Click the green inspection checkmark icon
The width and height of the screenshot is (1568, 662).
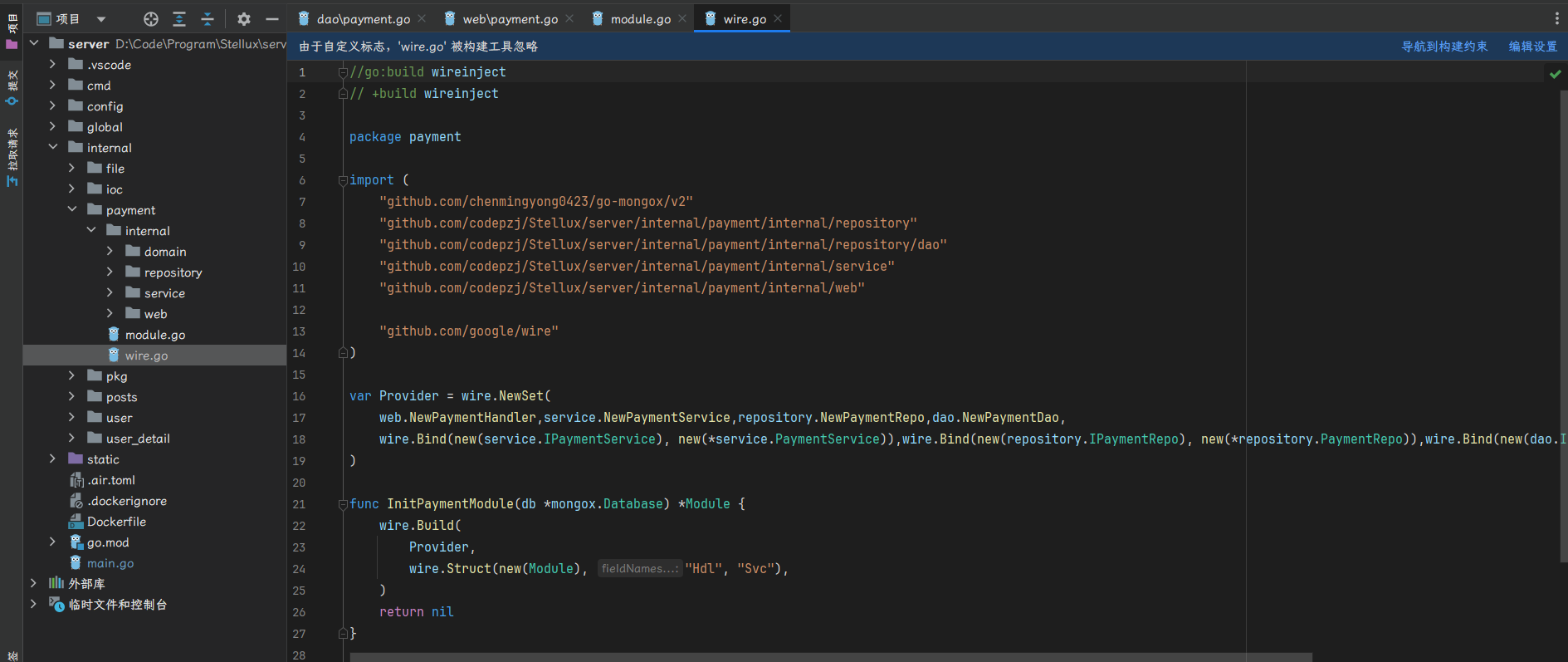click(1555, 74)
